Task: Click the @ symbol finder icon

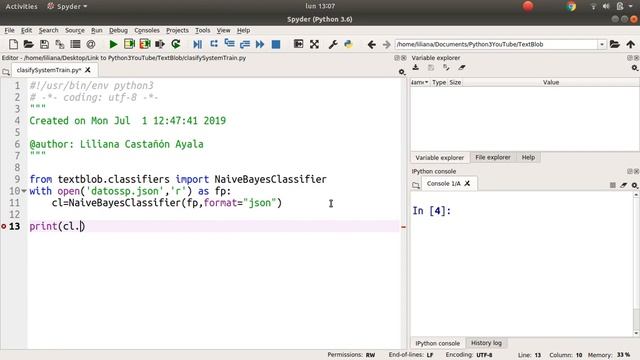Action: point(91,44)
